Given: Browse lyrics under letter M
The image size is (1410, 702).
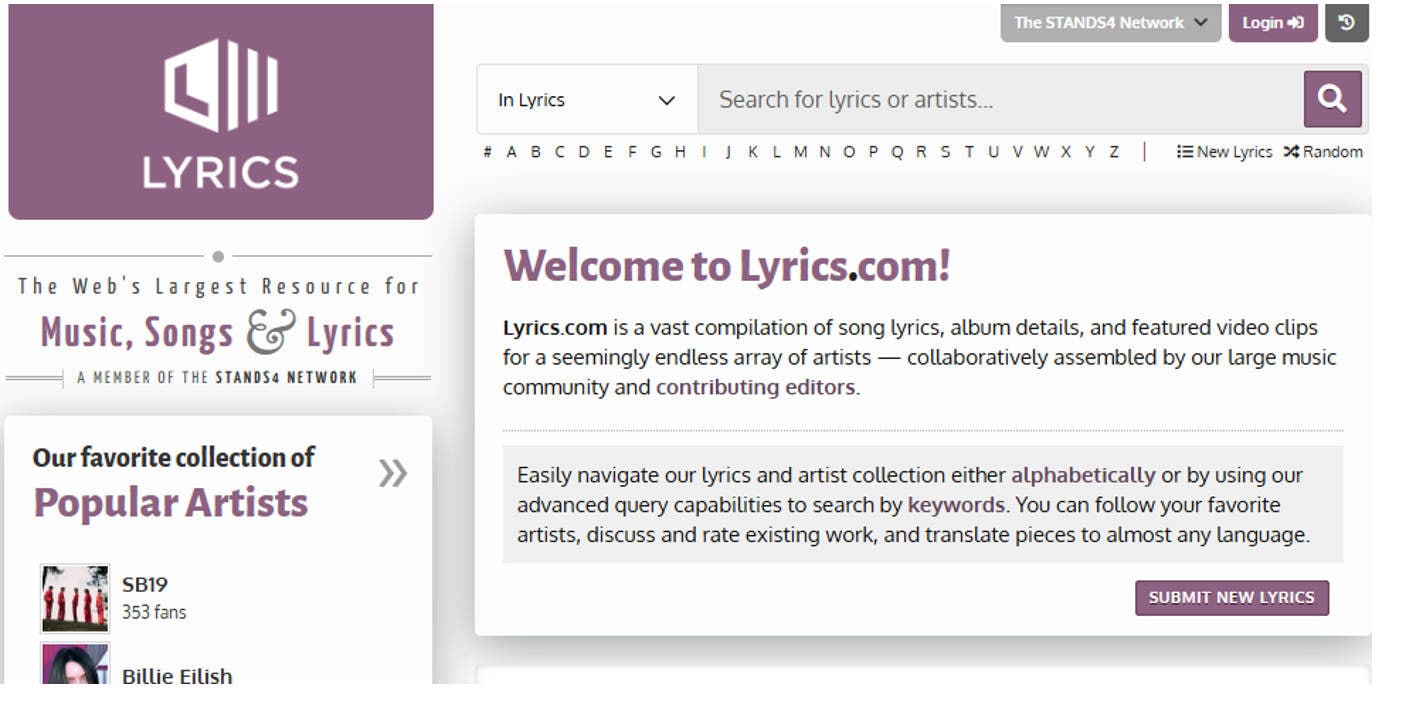Looking at the screenshot, I should pos(800,152).
